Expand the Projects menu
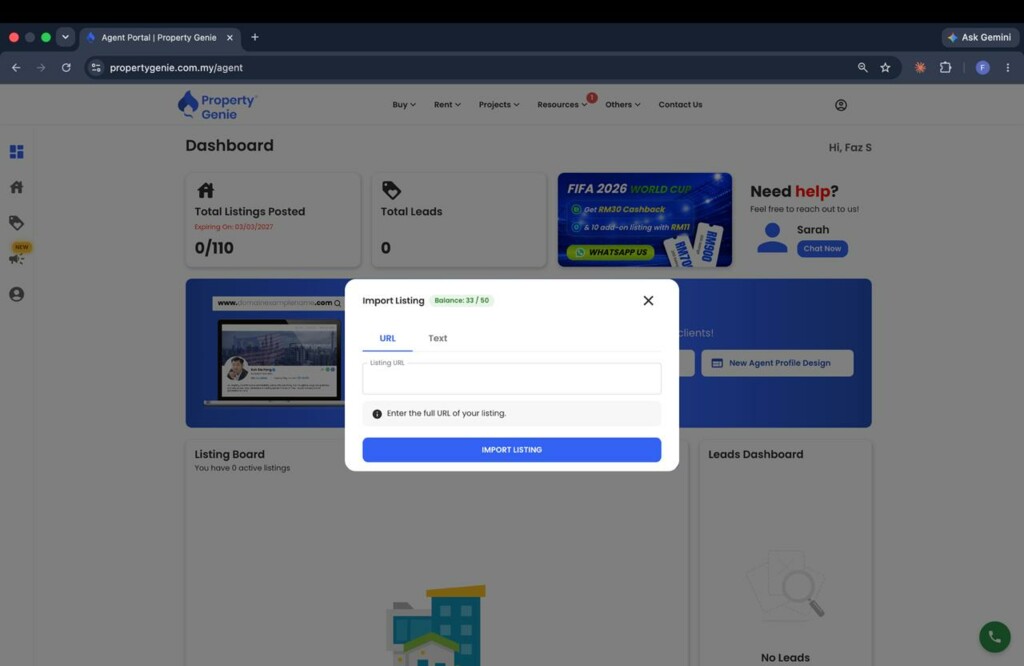1024x666 pixels. tap(499, 104)
